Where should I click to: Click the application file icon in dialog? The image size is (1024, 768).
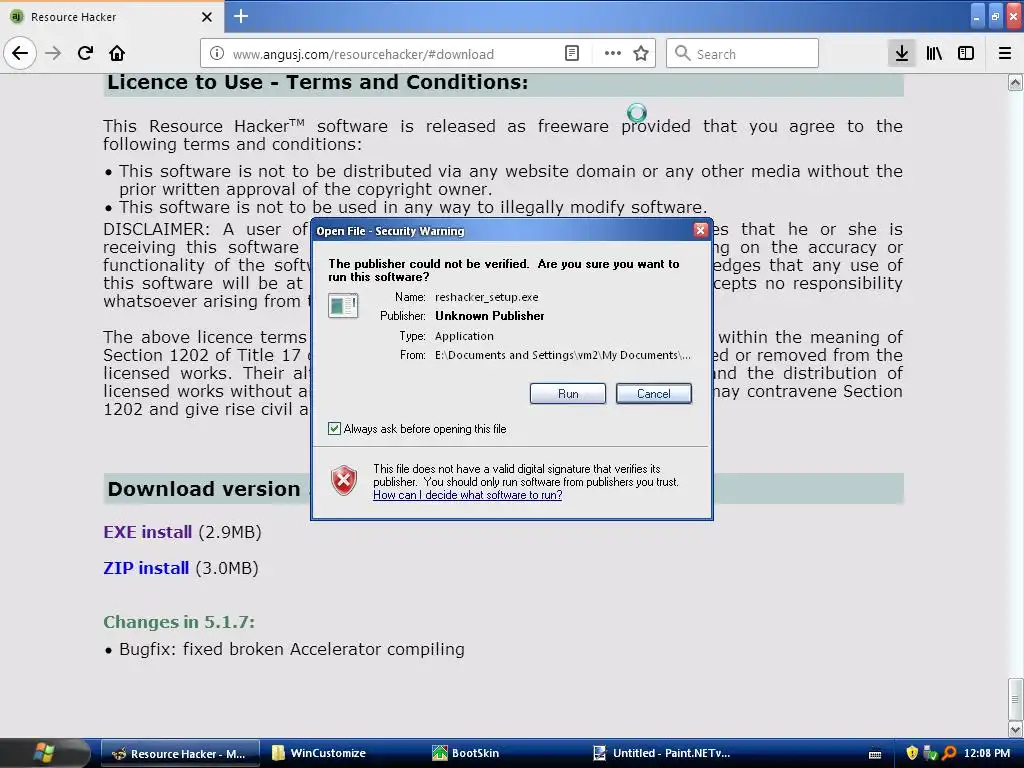coord(343,305)
